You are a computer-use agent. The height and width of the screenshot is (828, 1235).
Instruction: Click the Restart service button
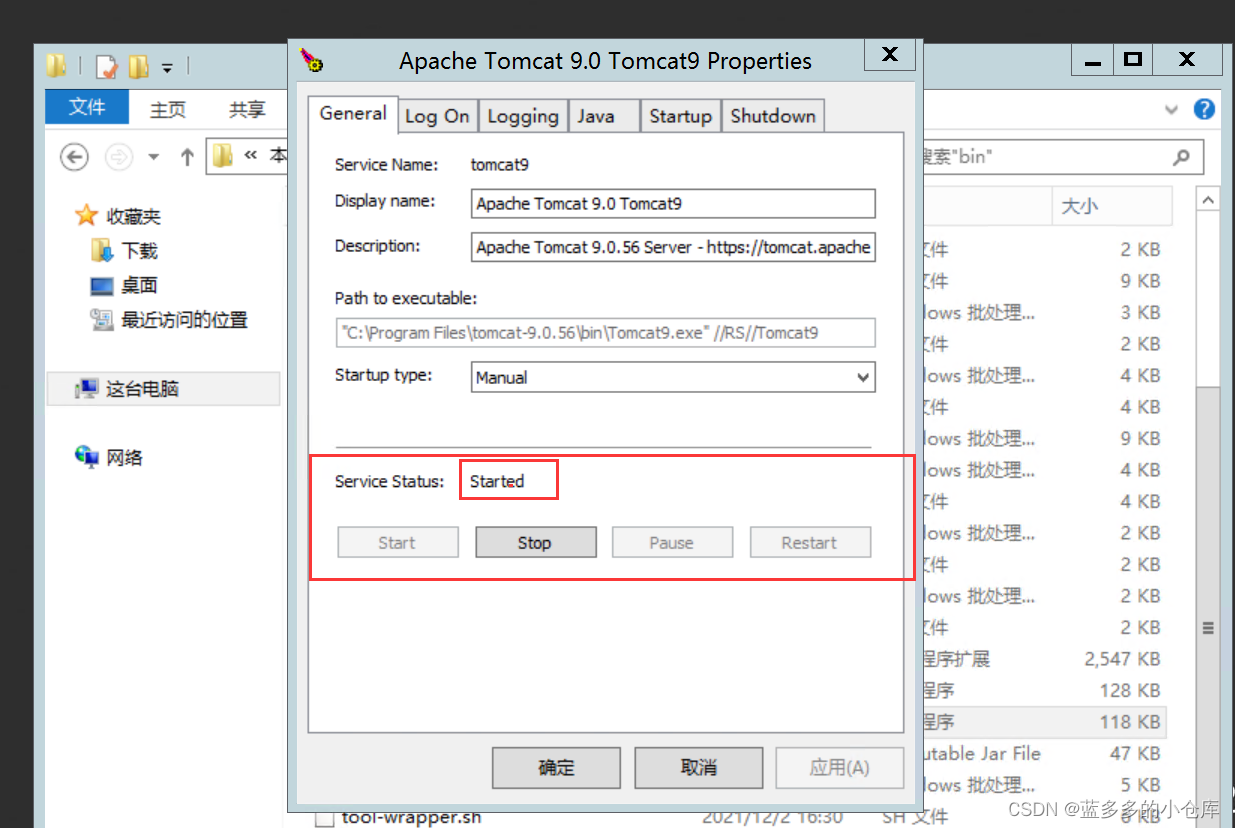(x=809, y=542)
